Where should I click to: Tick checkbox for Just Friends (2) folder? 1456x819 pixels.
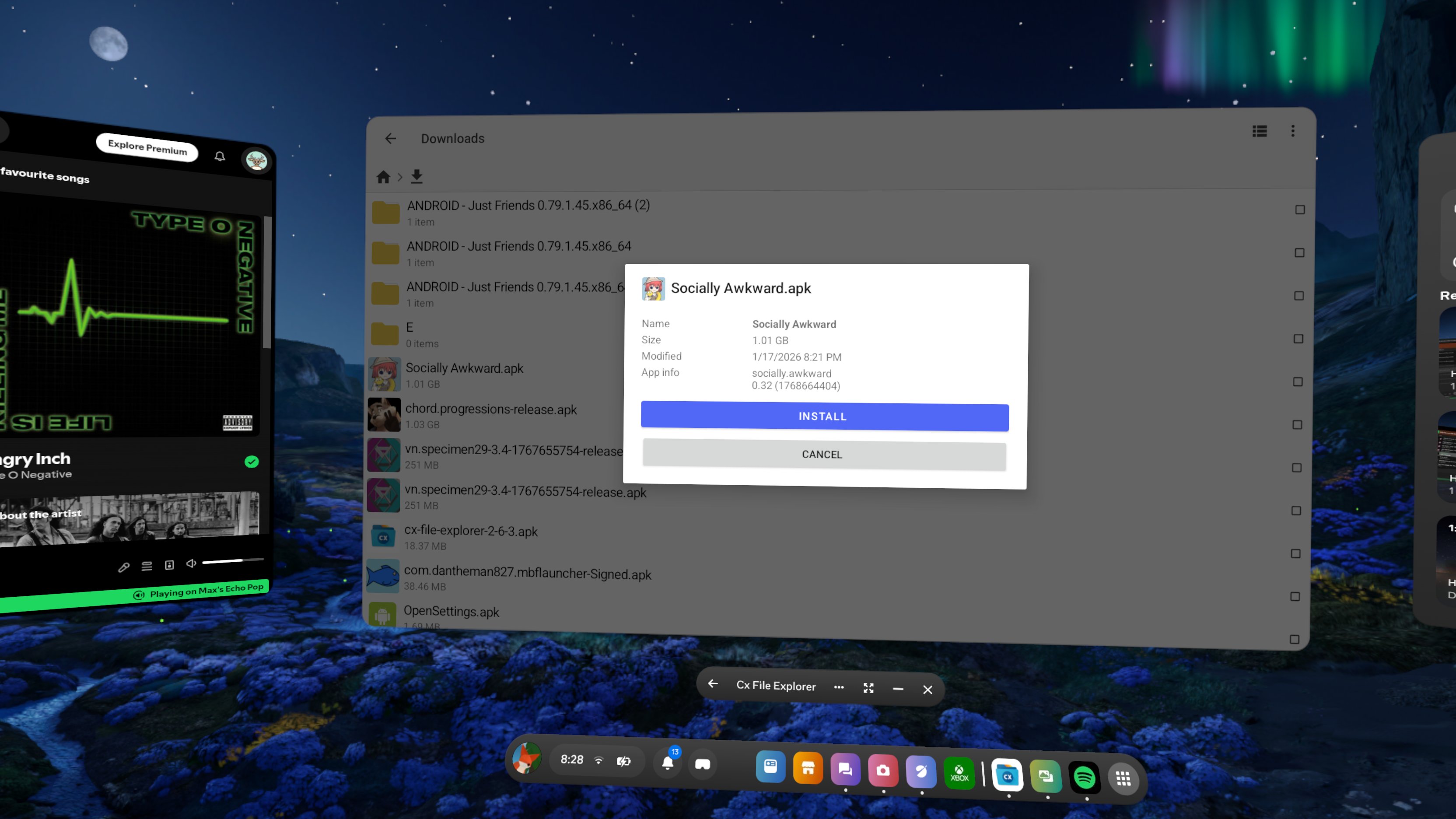[1300, 210]
